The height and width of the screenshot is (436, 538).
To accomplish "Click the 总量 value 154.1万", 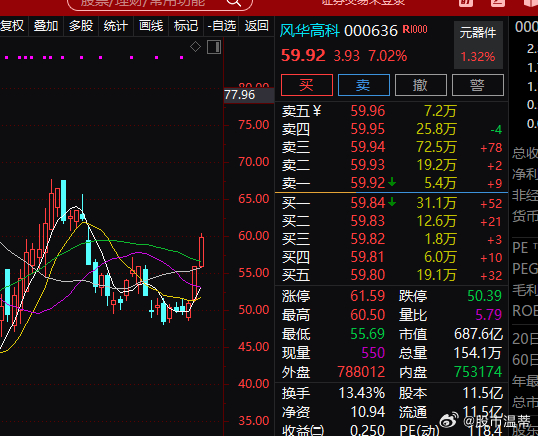I will 478,353.
